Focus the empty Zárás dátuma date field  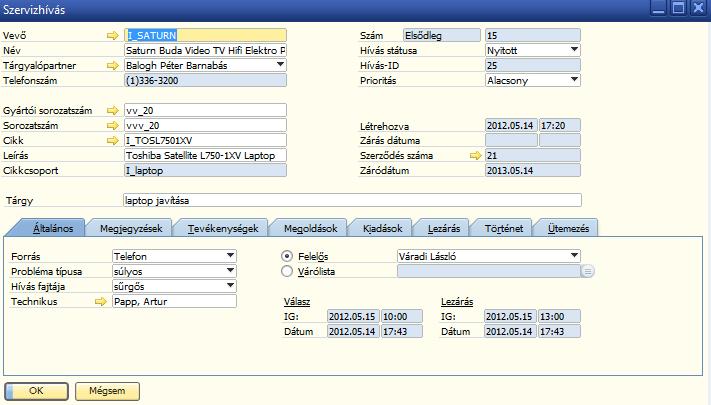[x=511, y=141]
